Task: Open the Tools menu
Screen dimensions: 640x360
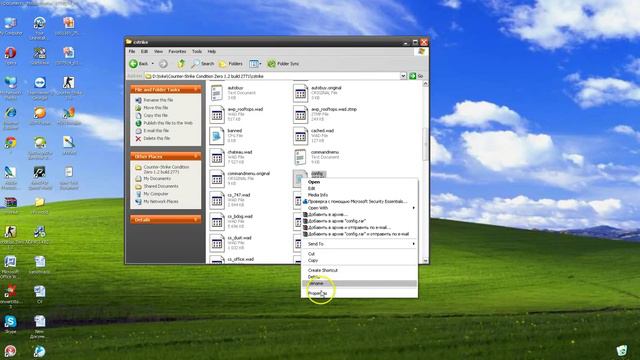Action: click(197, 51)
